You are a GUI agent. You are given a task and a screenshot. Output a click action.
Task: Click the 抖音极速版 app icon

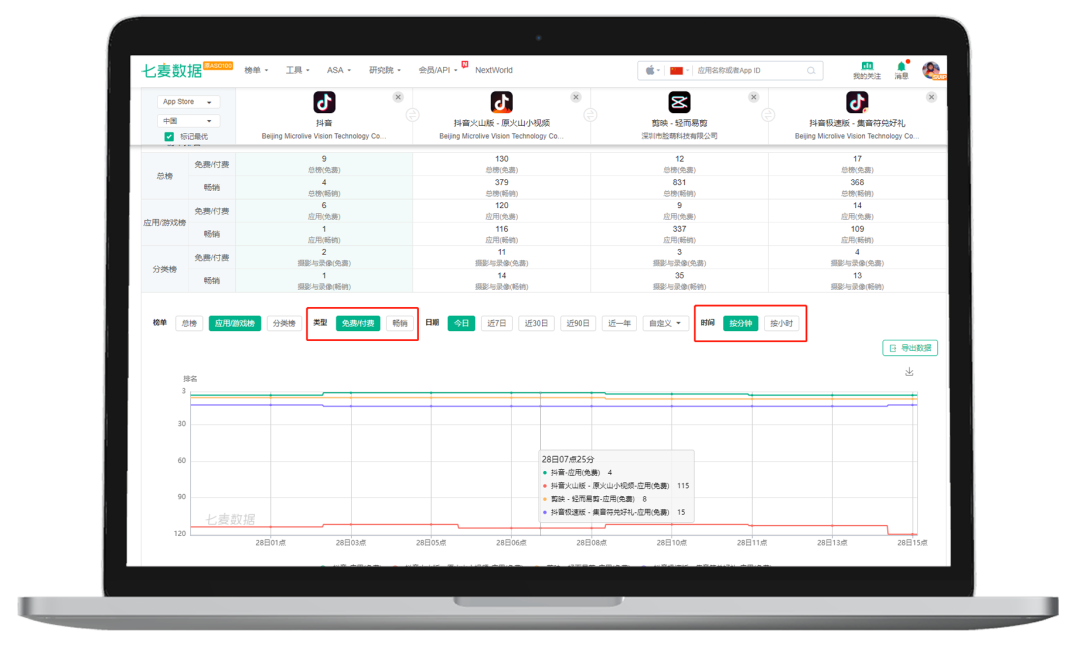click(857, 102)
